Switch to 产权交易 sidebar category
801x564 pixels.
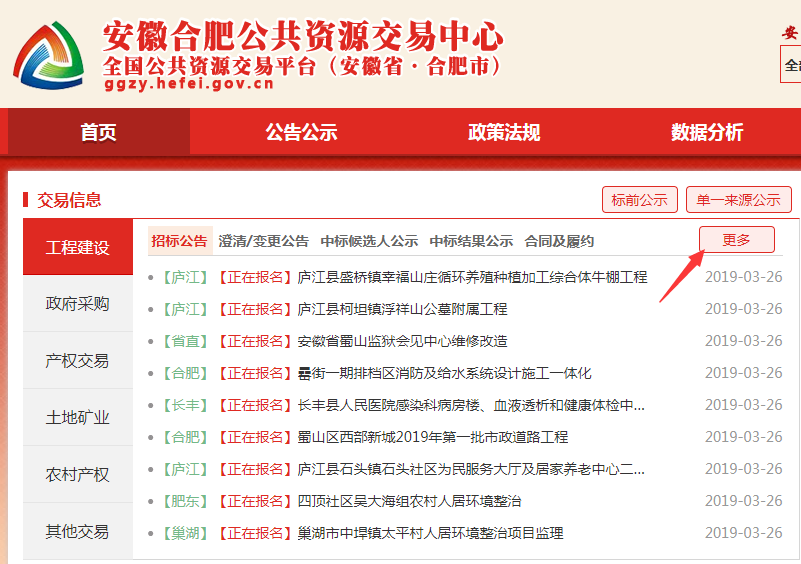pyautogui.click(x=78, y=361)
